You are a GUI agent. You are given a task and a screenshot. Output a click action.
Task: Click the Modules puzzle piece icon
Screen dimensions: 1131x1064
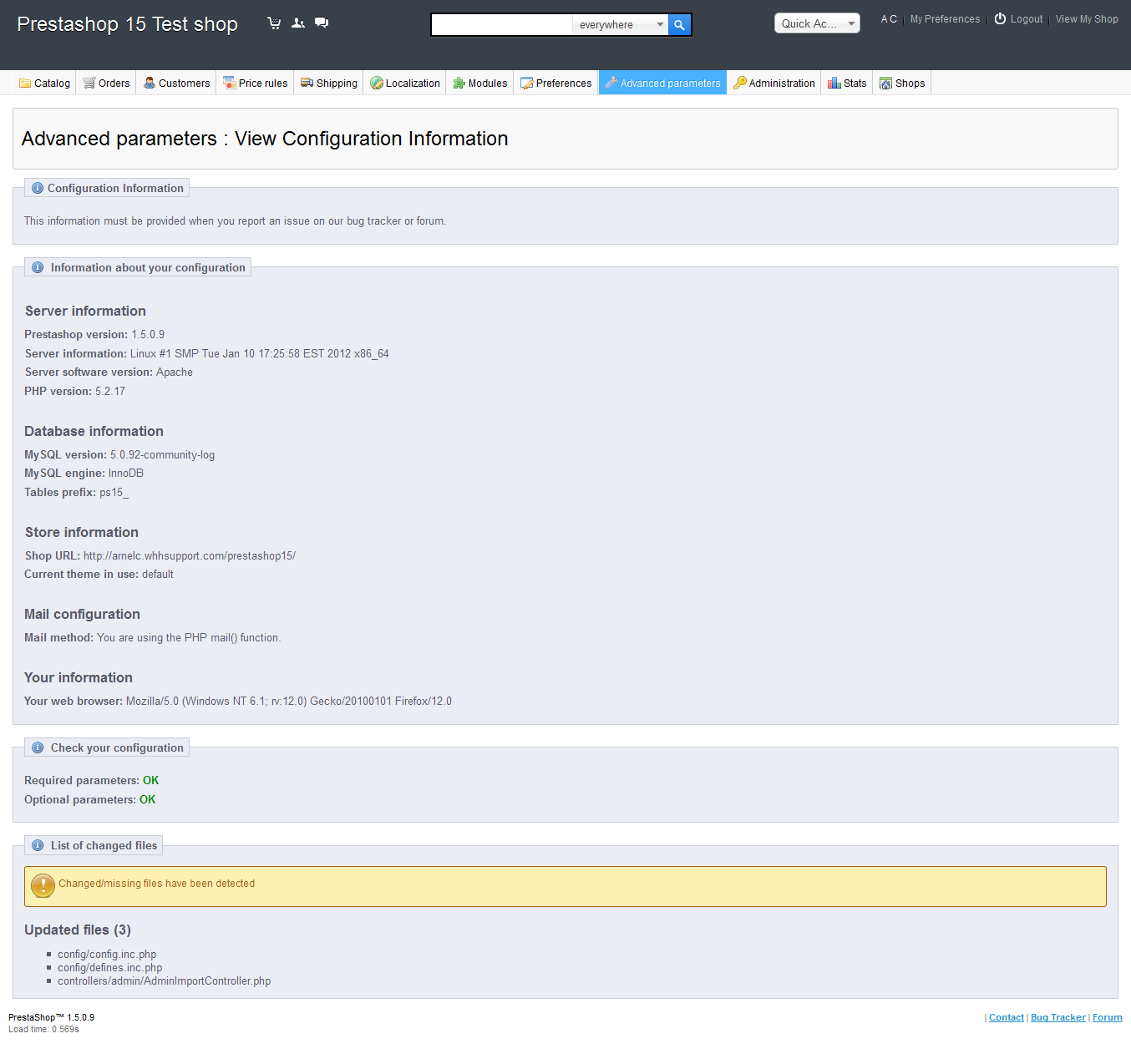(x=459, y=83)
